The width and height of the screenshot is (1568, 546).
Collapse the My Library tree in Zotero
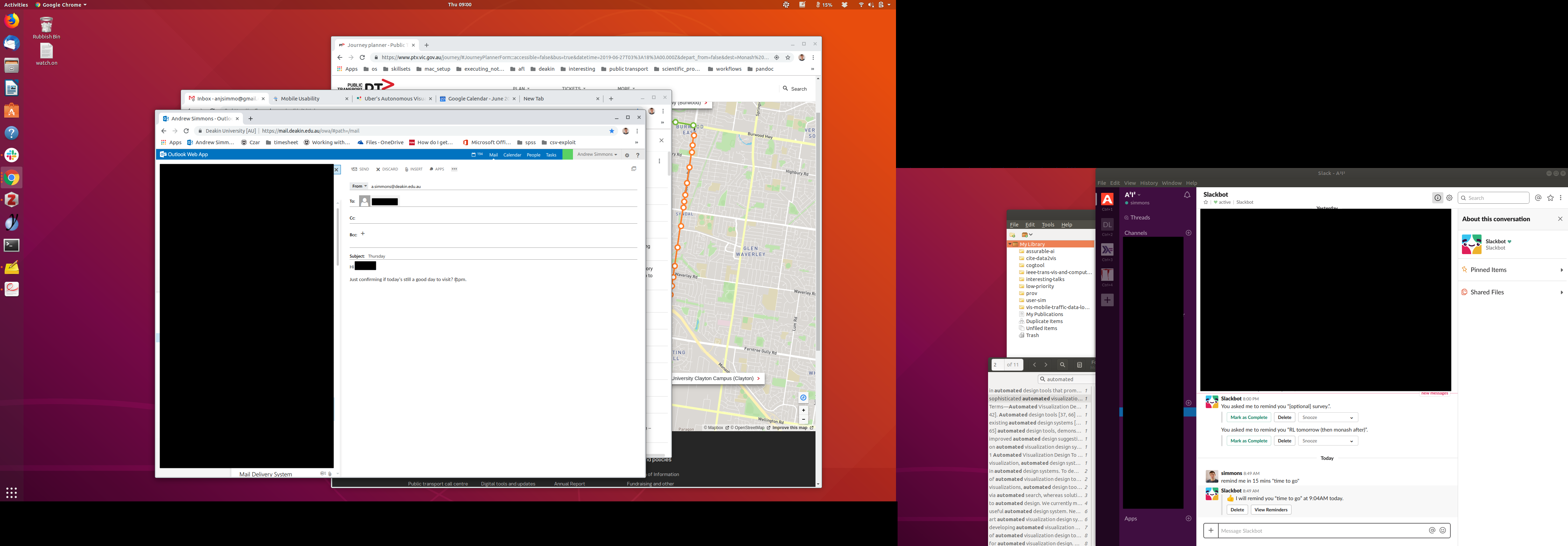pyautogui.click(x=1010, y=244)
